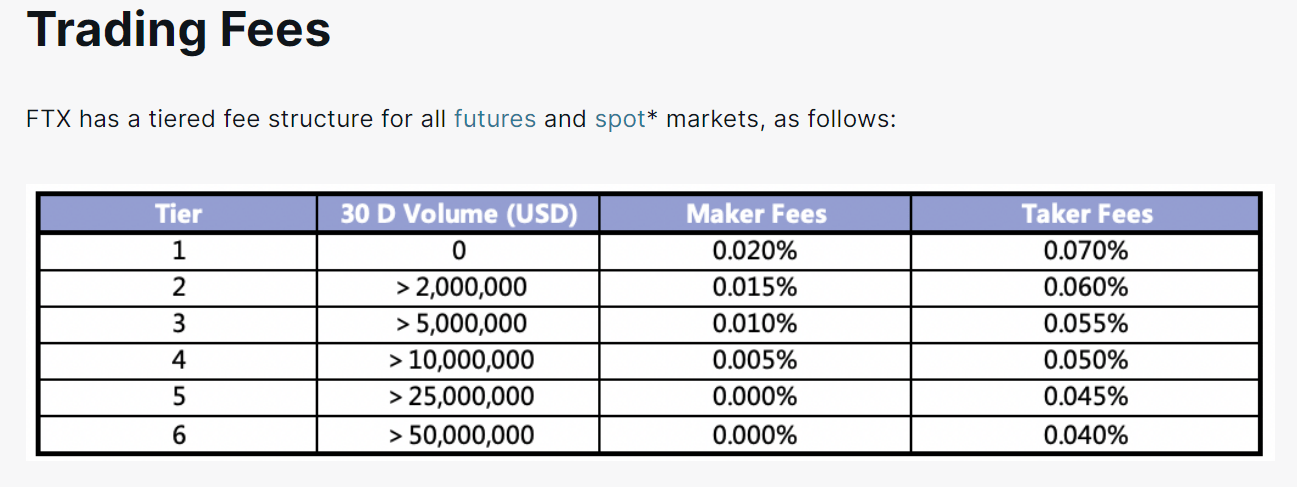Viewport: 1297px width, 487px height.
Task: Click the Tier 6 row number cell
Action: click(179, 435)
